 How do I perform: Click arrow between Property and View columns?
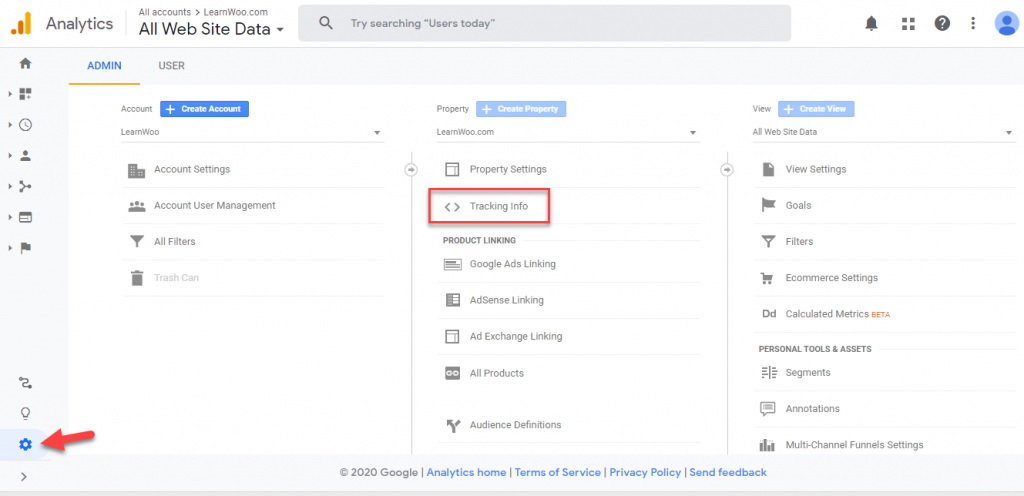click(727, 170)
